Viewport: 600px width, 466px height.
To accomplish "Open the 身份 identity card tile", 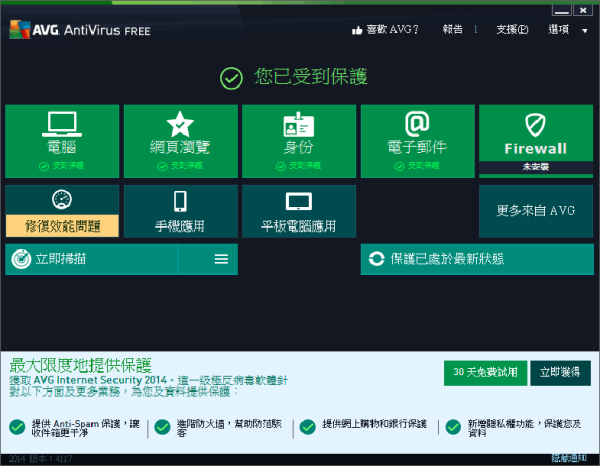I will point(299,141).
